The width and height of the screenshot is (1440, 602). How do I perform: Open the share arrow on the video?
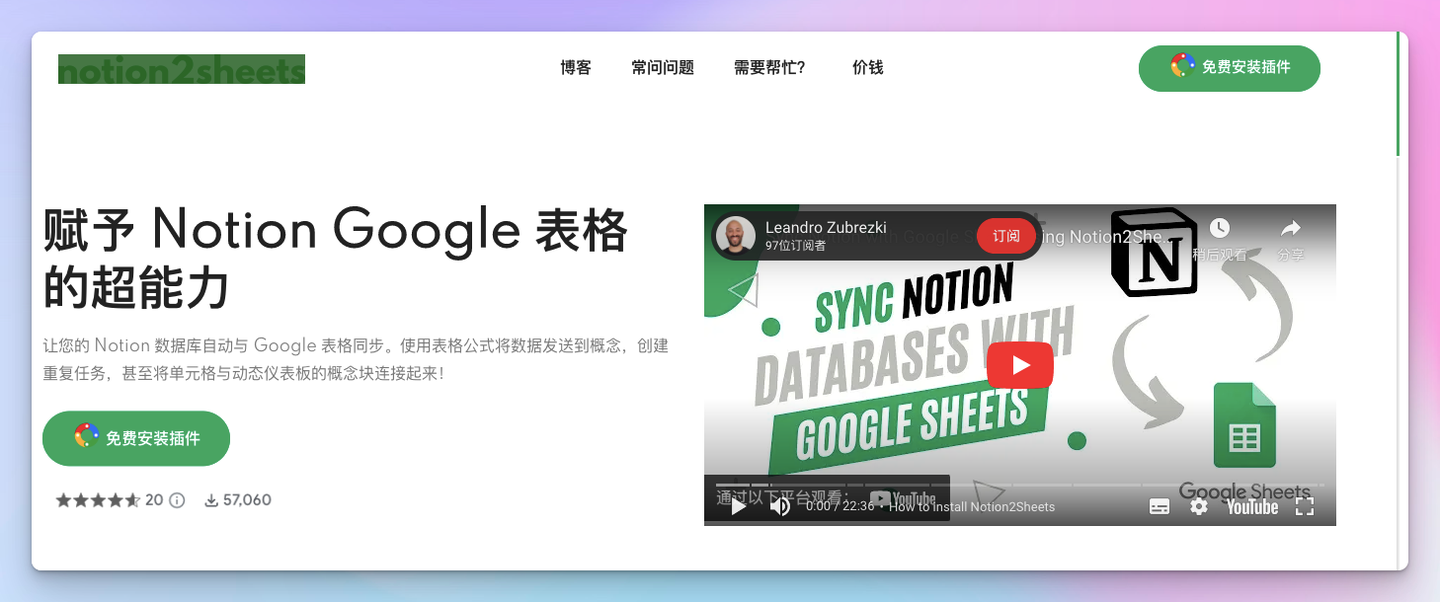point(1290,228)
